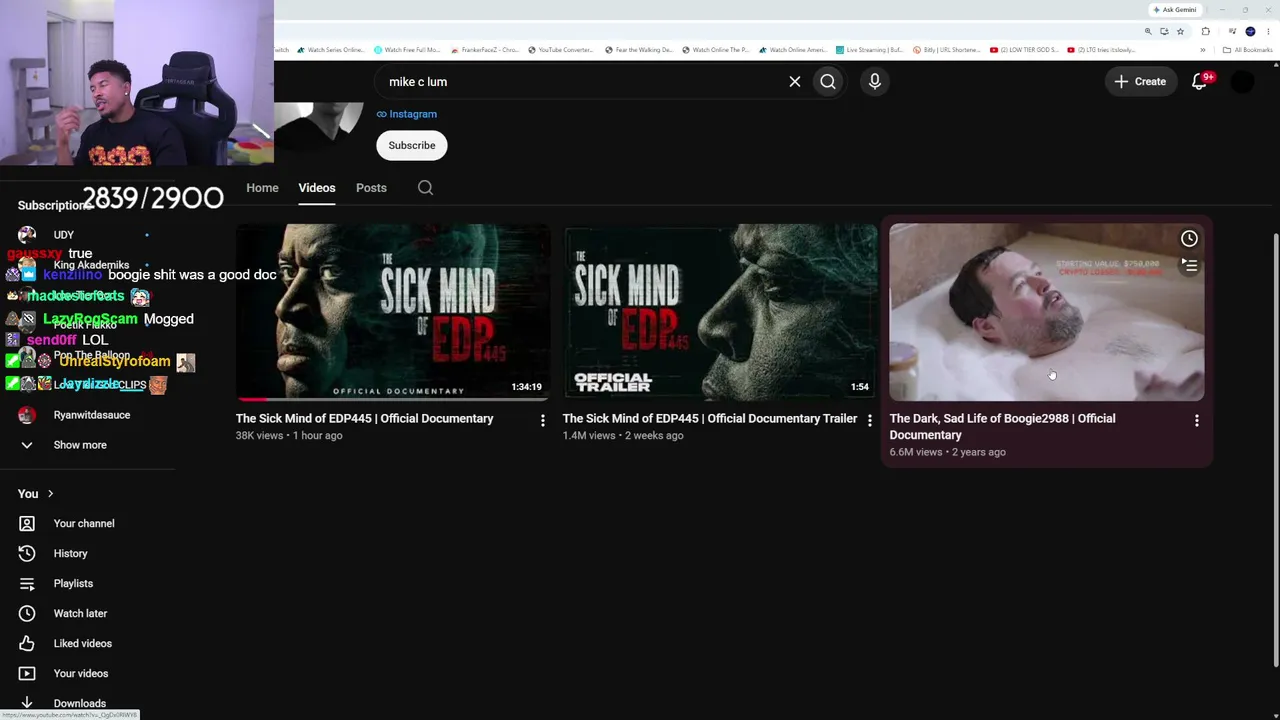Open the EDP445 Official Documentary Trailer thumbnail
1280x720 pixels.
click(x=720, y=312)
